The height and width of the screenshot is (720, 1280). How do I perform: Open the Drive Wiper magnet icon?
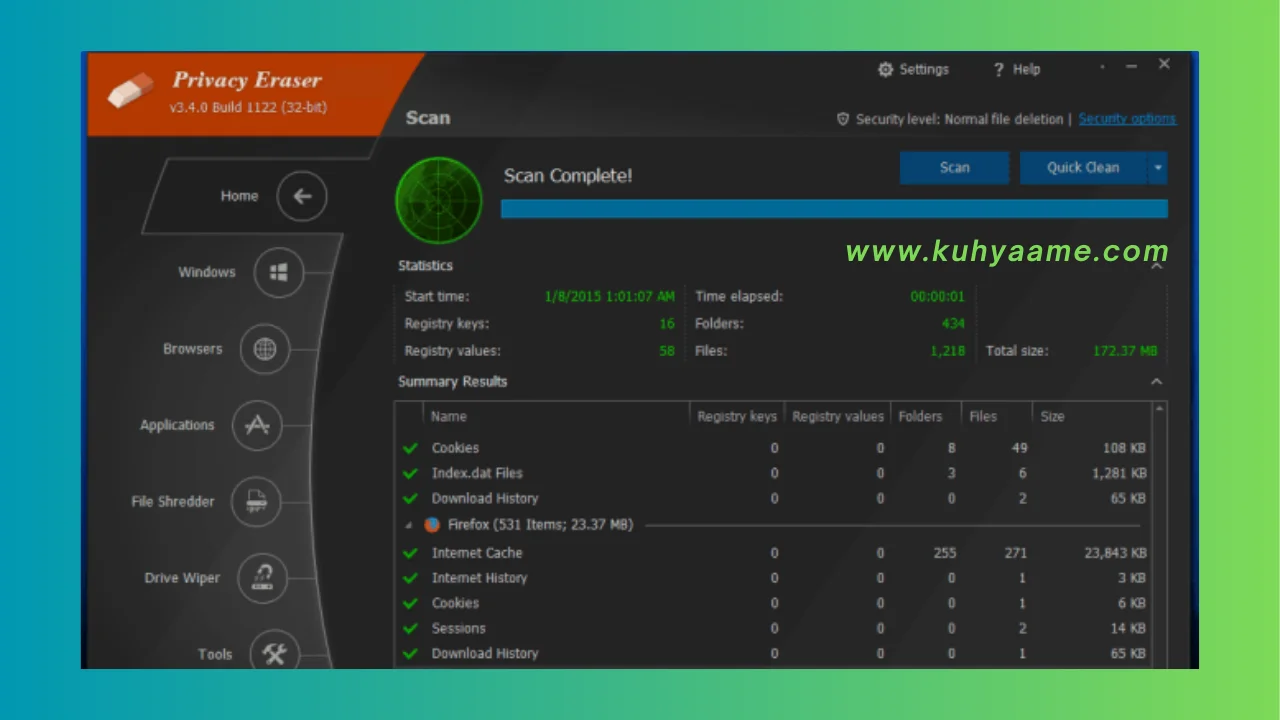point(263,578)
